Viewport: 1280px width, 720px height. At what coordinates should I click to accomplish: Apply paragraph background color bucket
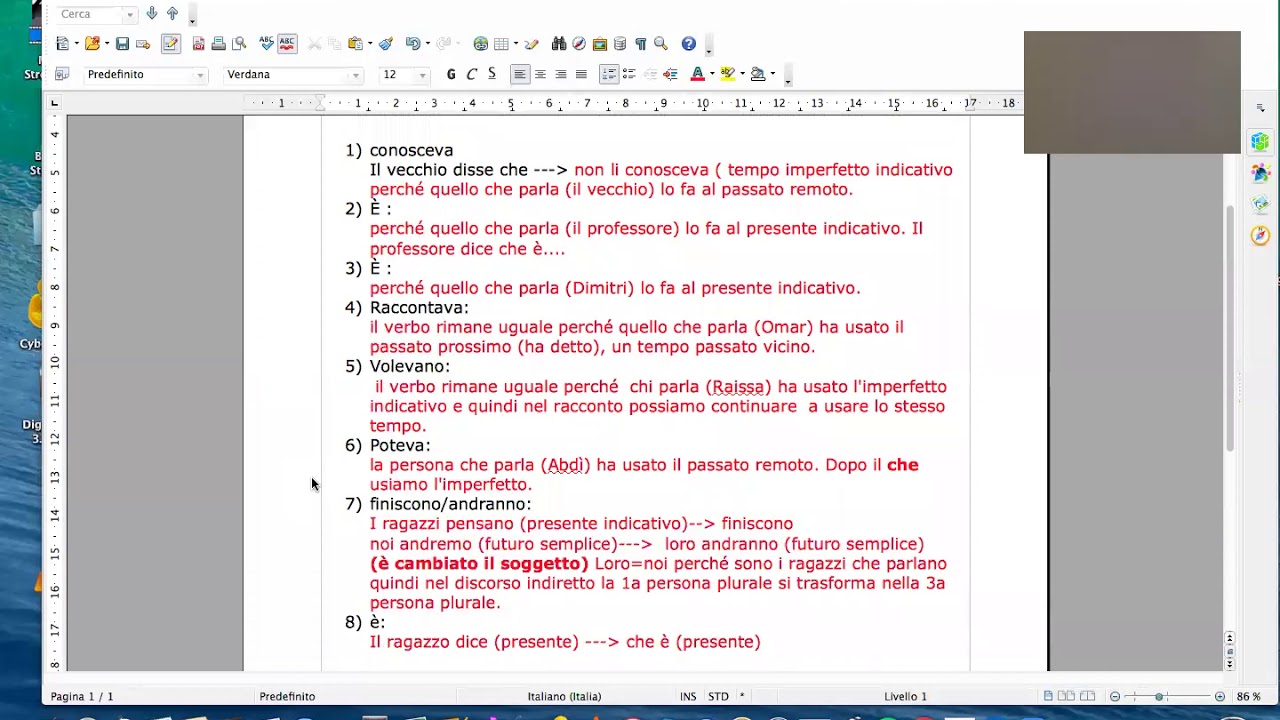[x=758, y=74]
